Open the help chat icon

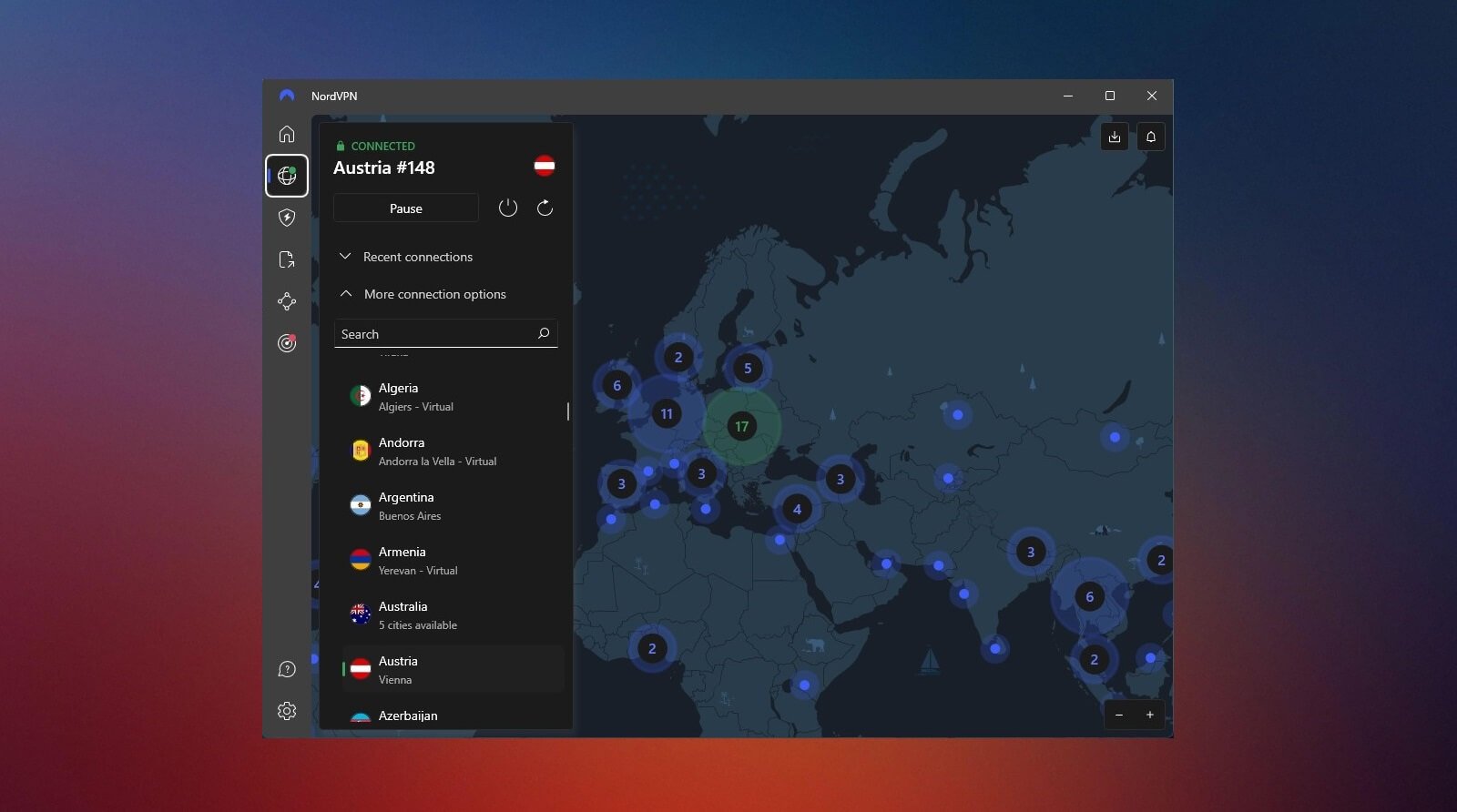pos(287,669)
